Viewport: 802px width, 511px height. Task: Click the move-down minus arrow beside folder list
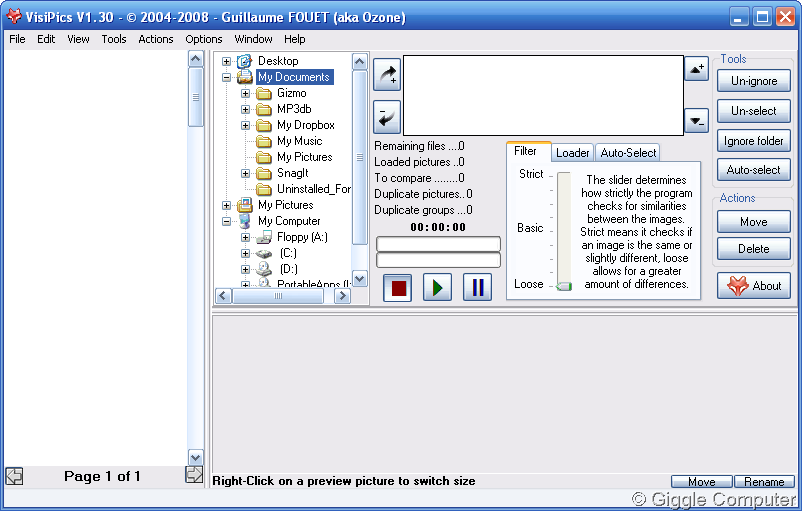tap(697, 121)
